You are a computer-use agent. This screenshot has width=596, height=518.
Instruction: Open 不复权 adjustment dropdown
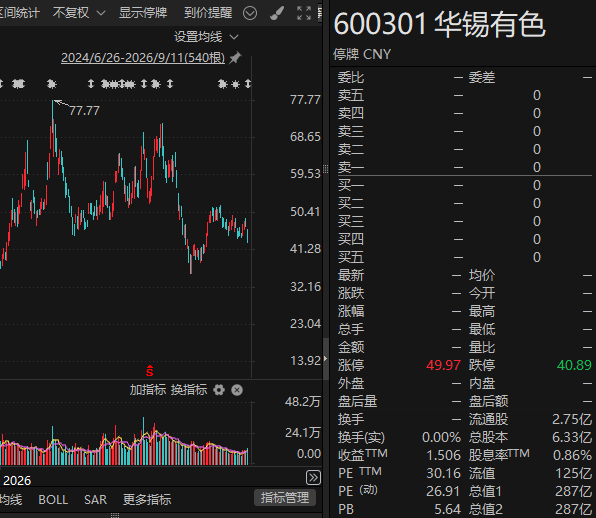79,13
